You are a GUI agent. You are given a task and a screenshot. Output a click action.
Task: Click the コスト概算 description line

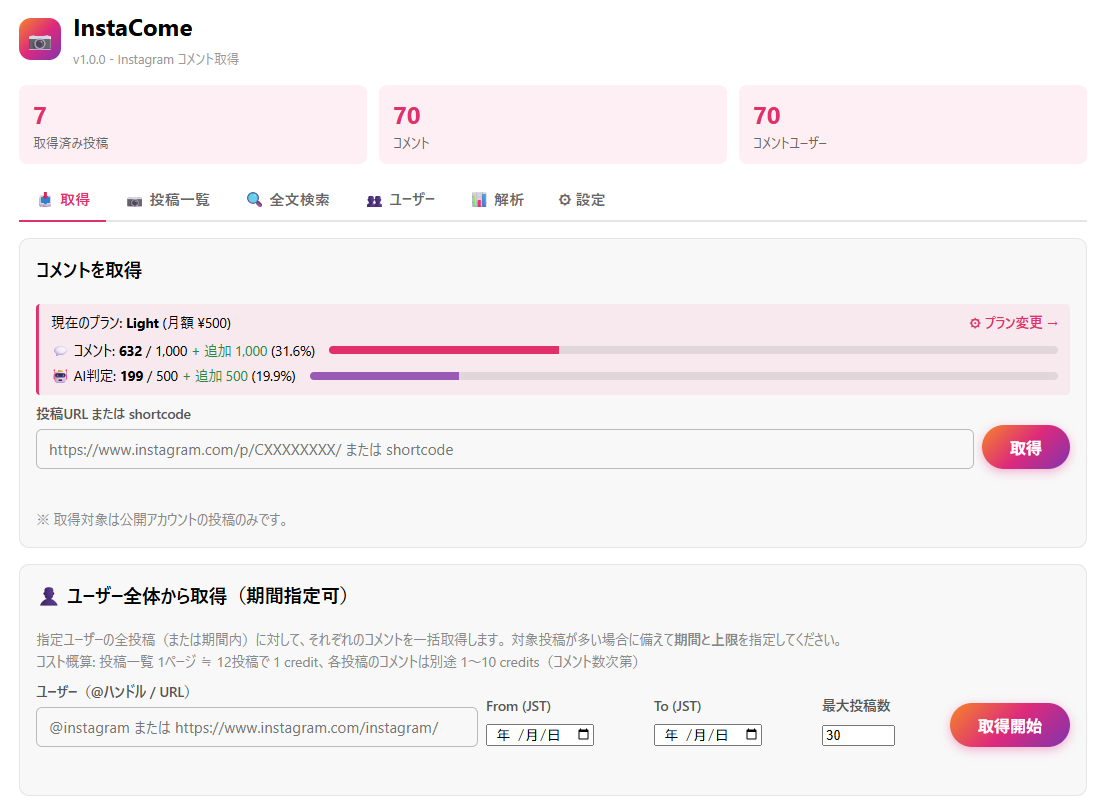coord(338,663)
